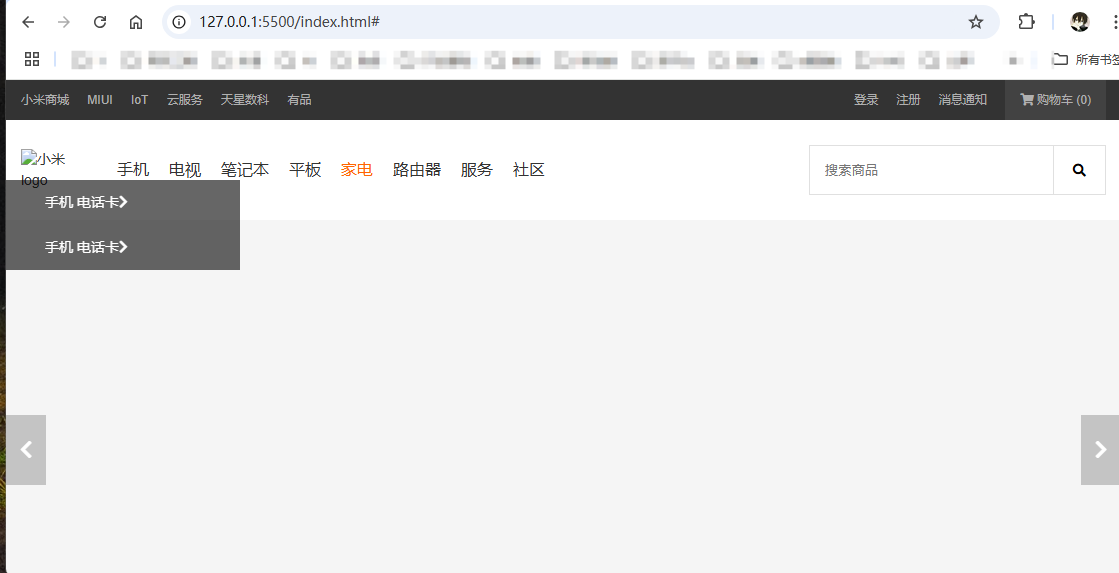This screenshot has height=573, width=1119.
Task: Expand first 手机 电话卡 category
Action: coord(86,203)
